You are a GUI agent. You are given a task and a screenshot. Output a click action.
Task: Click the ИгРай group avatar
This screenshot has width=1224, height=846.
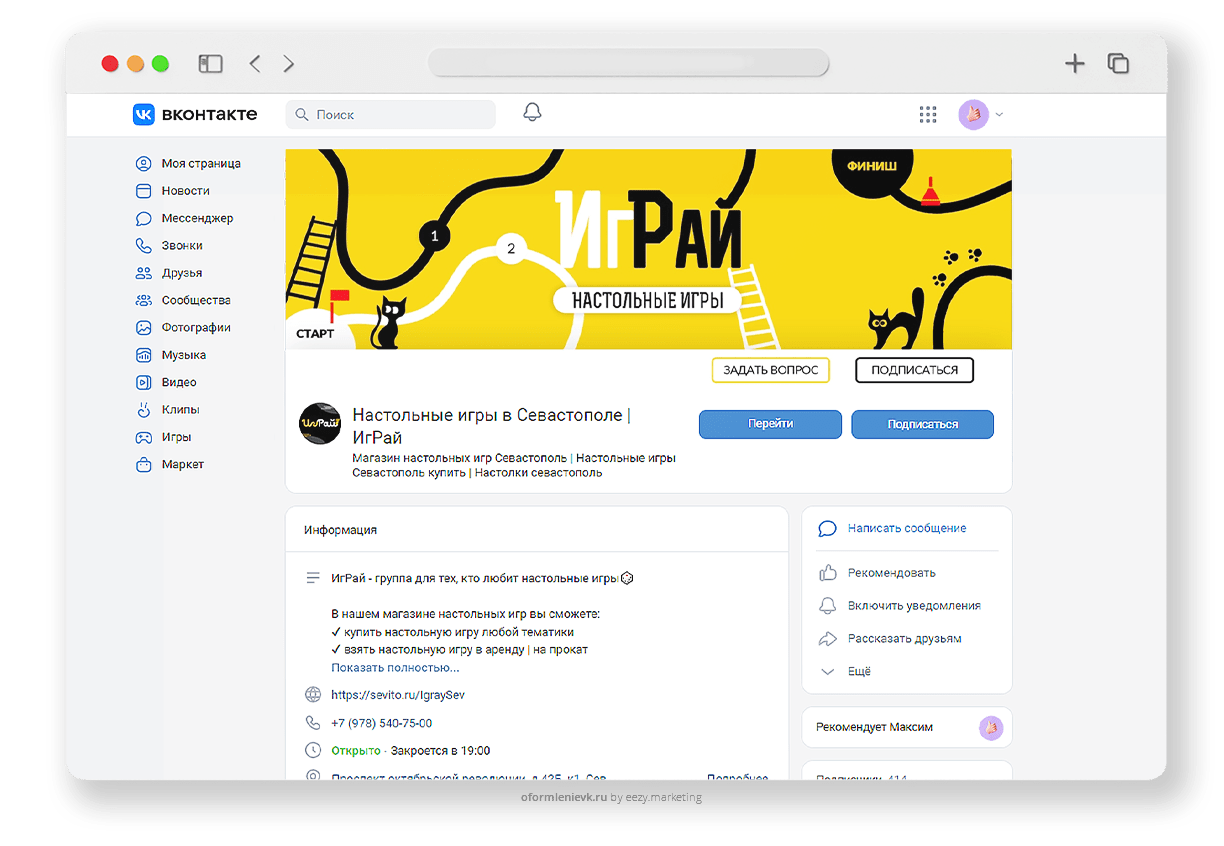320,424
